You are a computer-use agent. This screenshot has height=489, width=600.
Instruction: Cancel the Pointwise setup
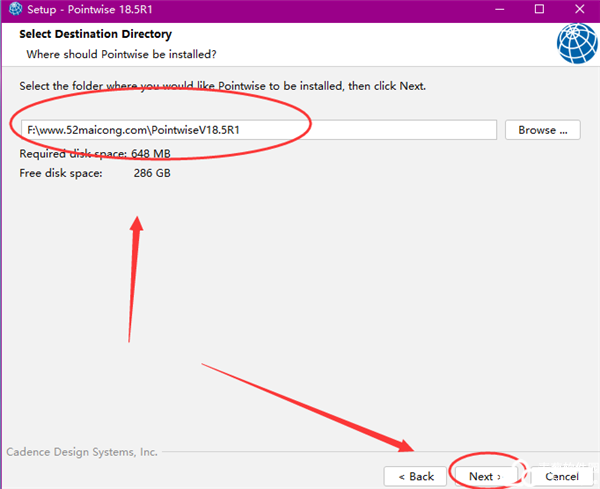(562, 476)
